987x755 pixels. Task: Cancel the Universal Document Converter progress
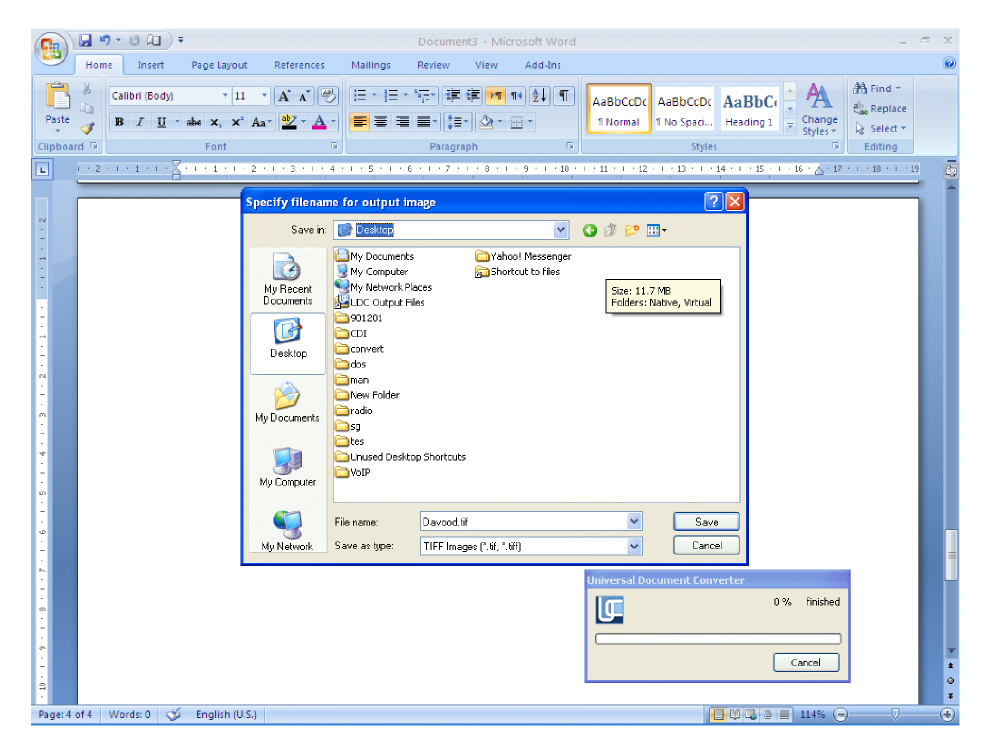click(806, 662)
